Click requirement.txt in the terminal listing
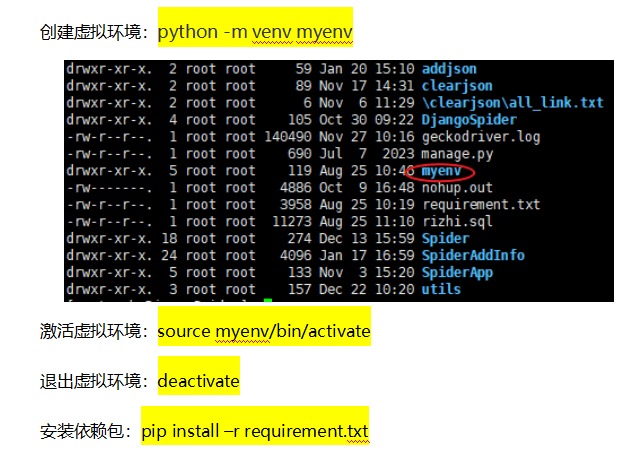This screenshot has height=450, width=617. tap(481, 204)
